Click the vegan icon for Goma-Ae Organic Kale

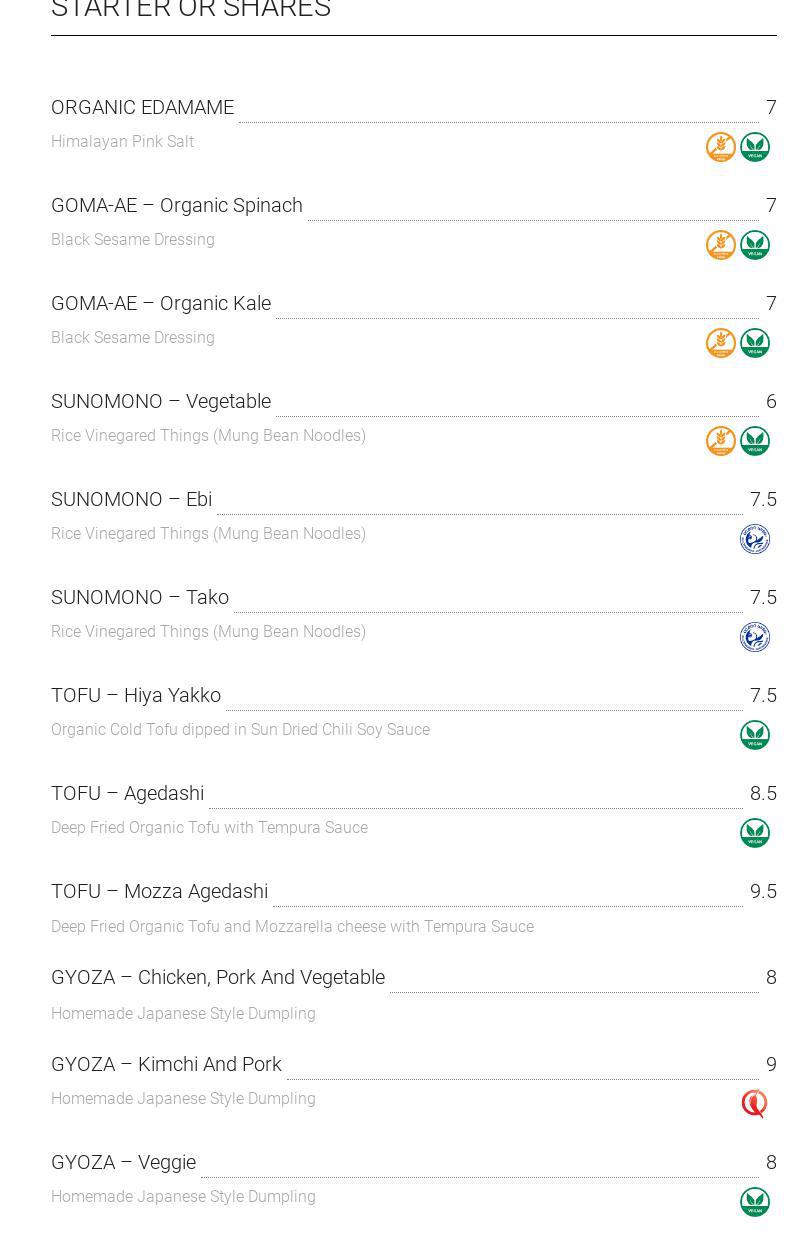click(755, 343)
